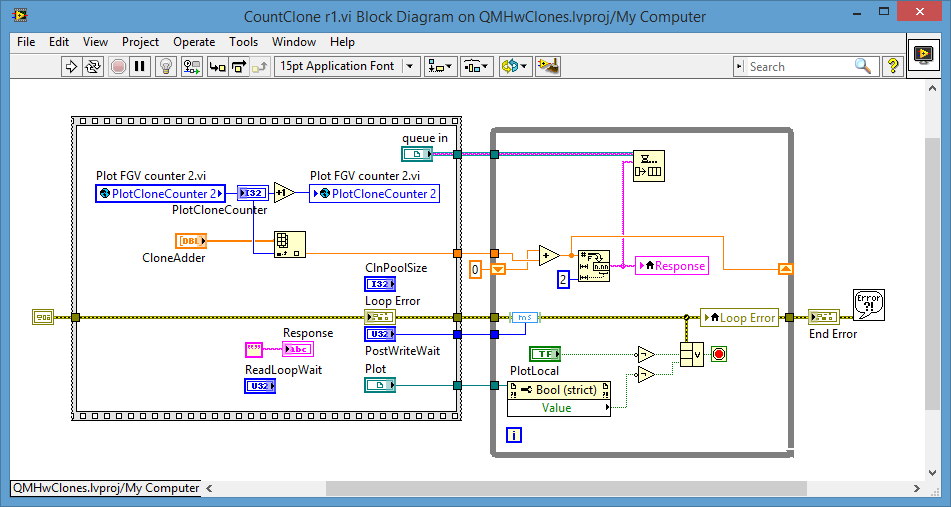This screenshot has width=951, height=507.
Task: Select the ReadLoopWait U32 terminal
Action: 260,386
